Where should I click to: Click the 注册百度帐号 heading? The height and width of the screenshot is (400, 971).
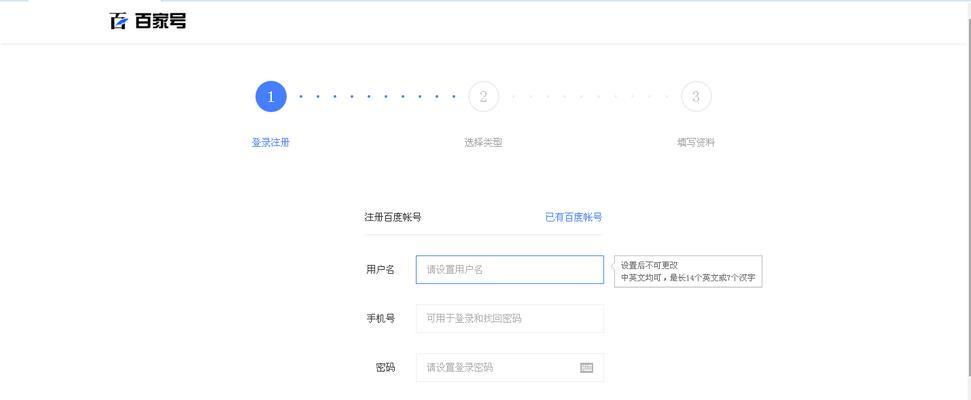tap(393, 217)
